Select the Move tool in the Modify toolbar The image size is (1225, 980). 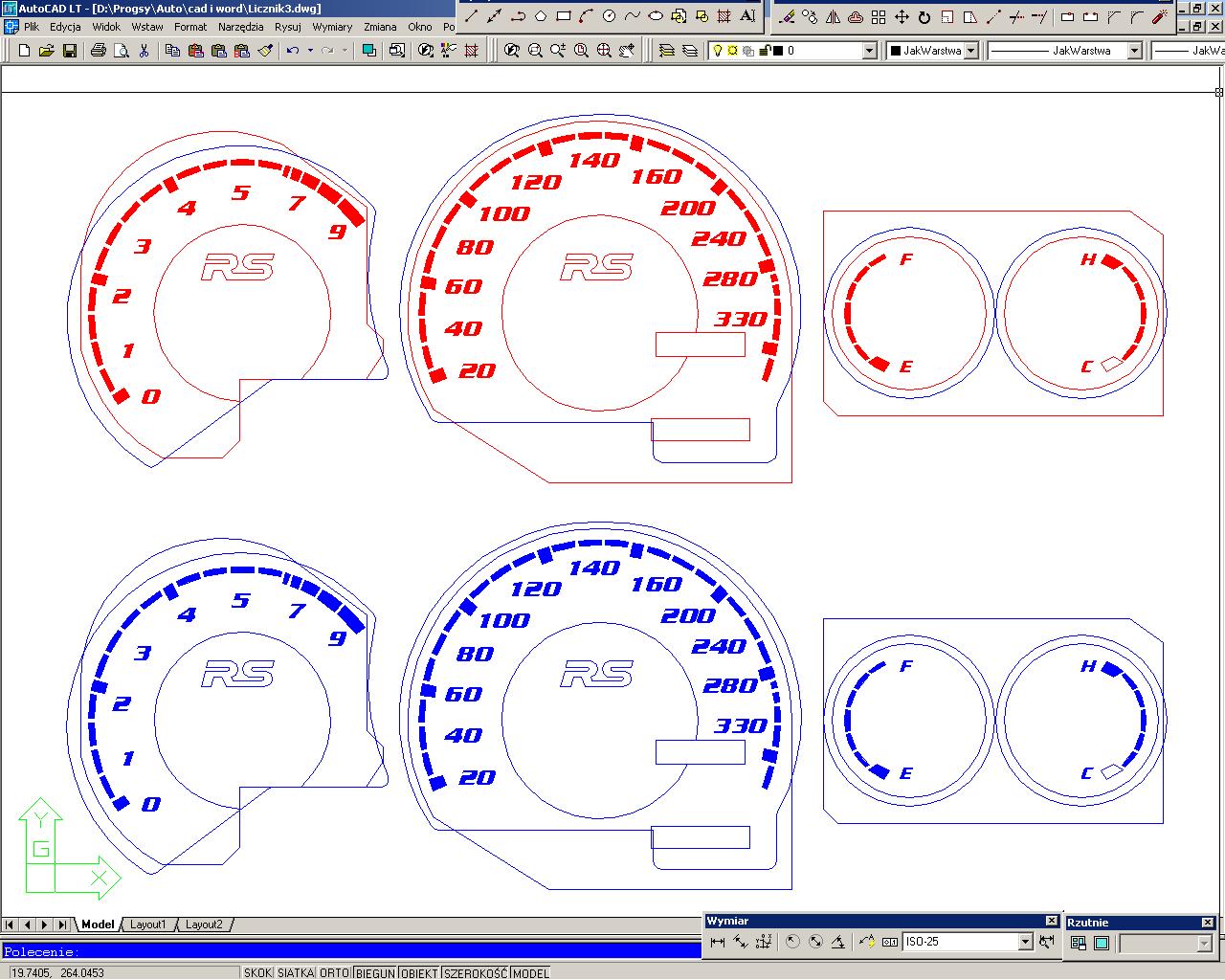[x=902, y=16]
